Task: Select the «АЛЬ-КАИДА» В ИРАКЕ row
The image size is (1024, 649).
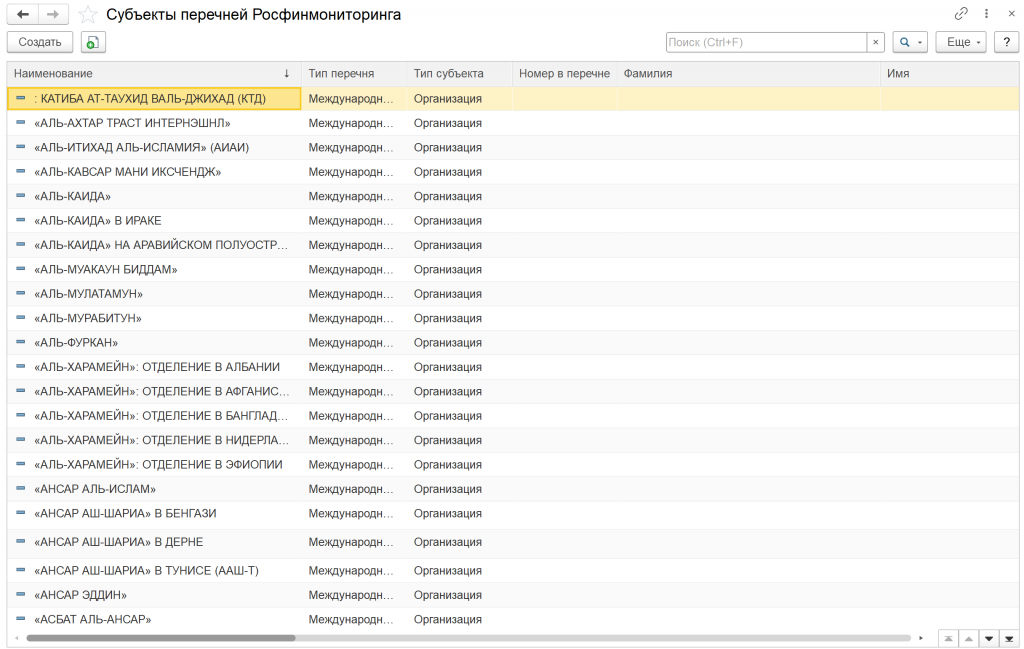Action: 513,221
